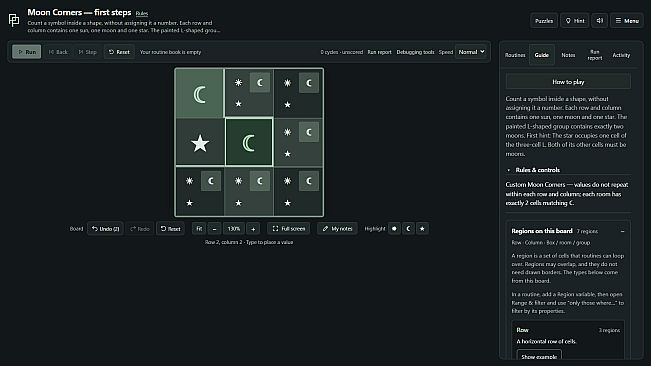Click the sun candidate in row 1, column 3

287,83
